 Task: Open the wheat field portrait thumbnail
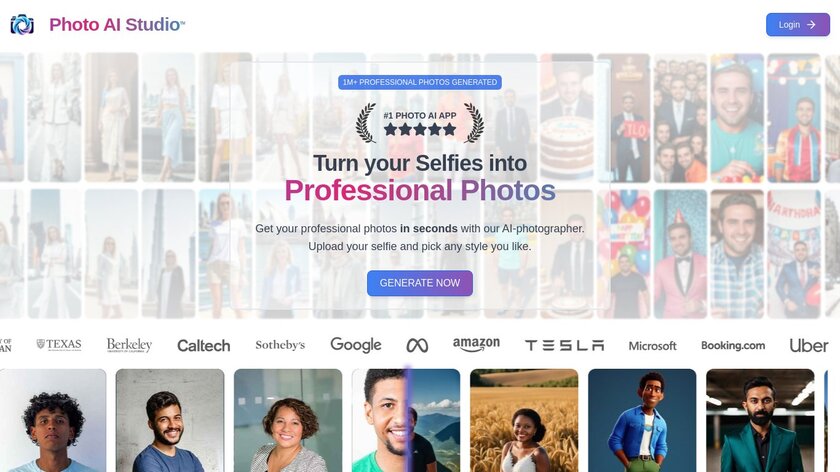pyautogui.click(x=524, y=421)
